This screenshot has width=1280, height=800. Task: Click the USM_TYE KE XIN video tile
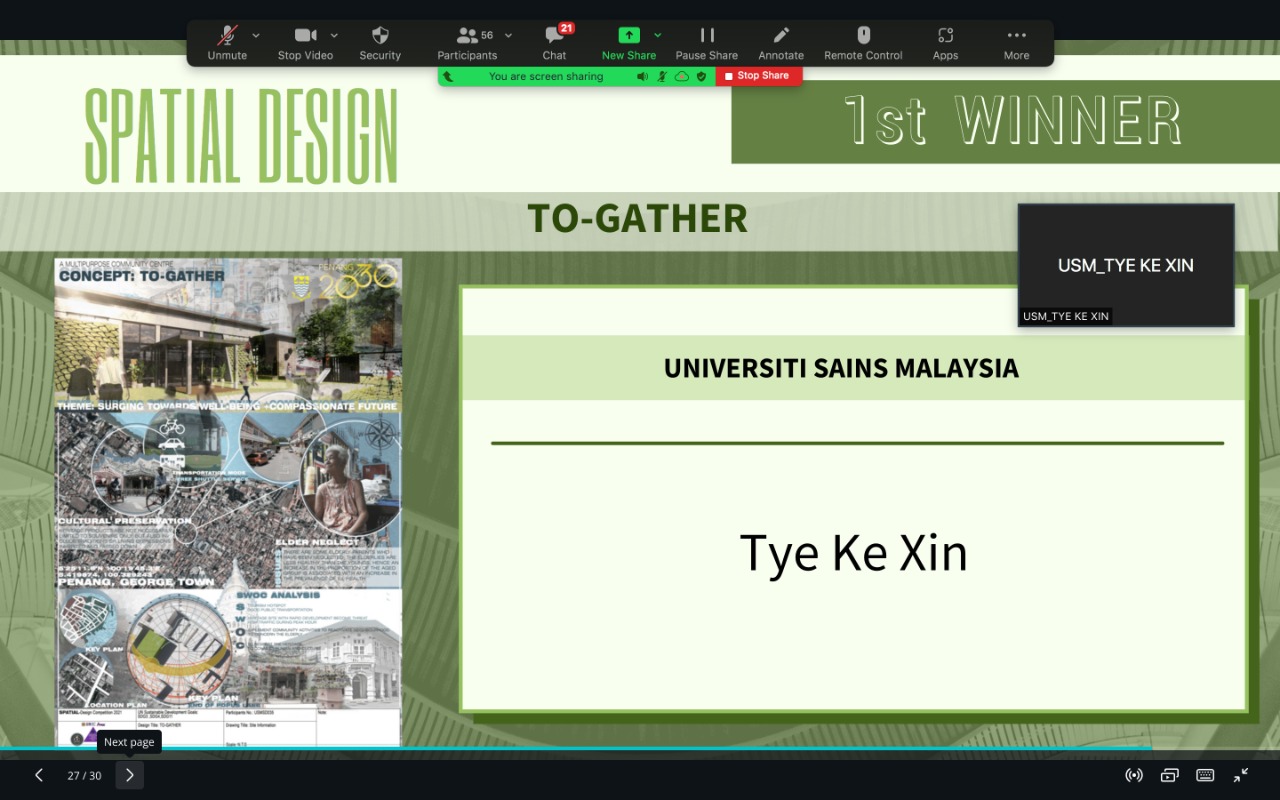(x=1126, y=265)
